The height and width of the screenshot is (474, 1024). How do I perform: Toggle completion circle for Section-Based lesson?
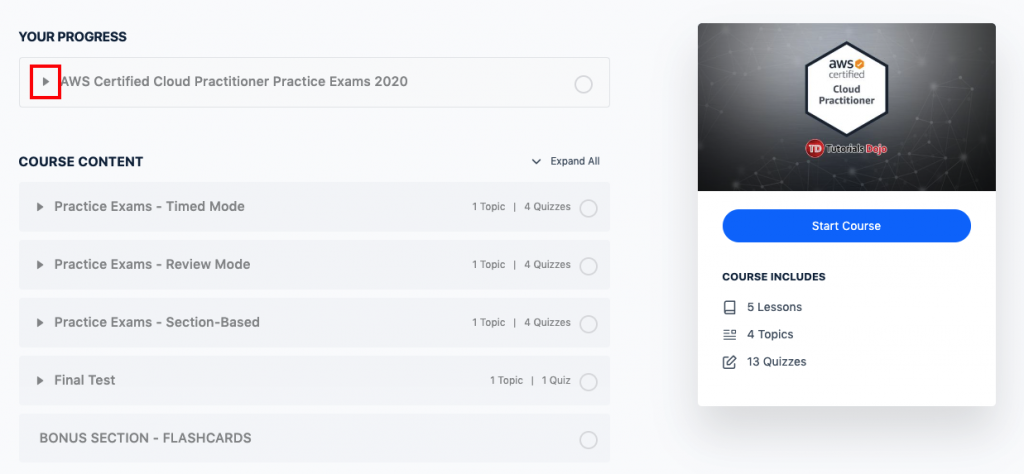tap(589, 324)
